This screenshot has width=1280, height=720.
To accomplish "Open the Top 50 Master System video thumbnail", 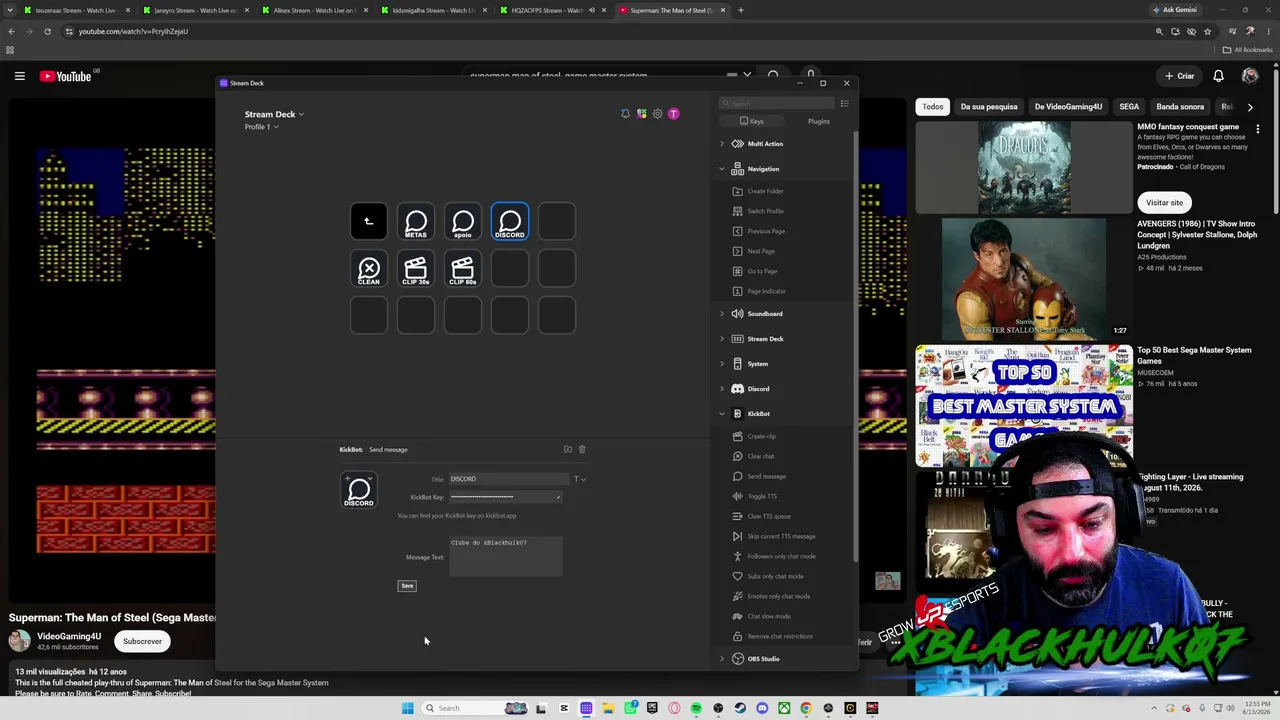I will point(1024,405).
